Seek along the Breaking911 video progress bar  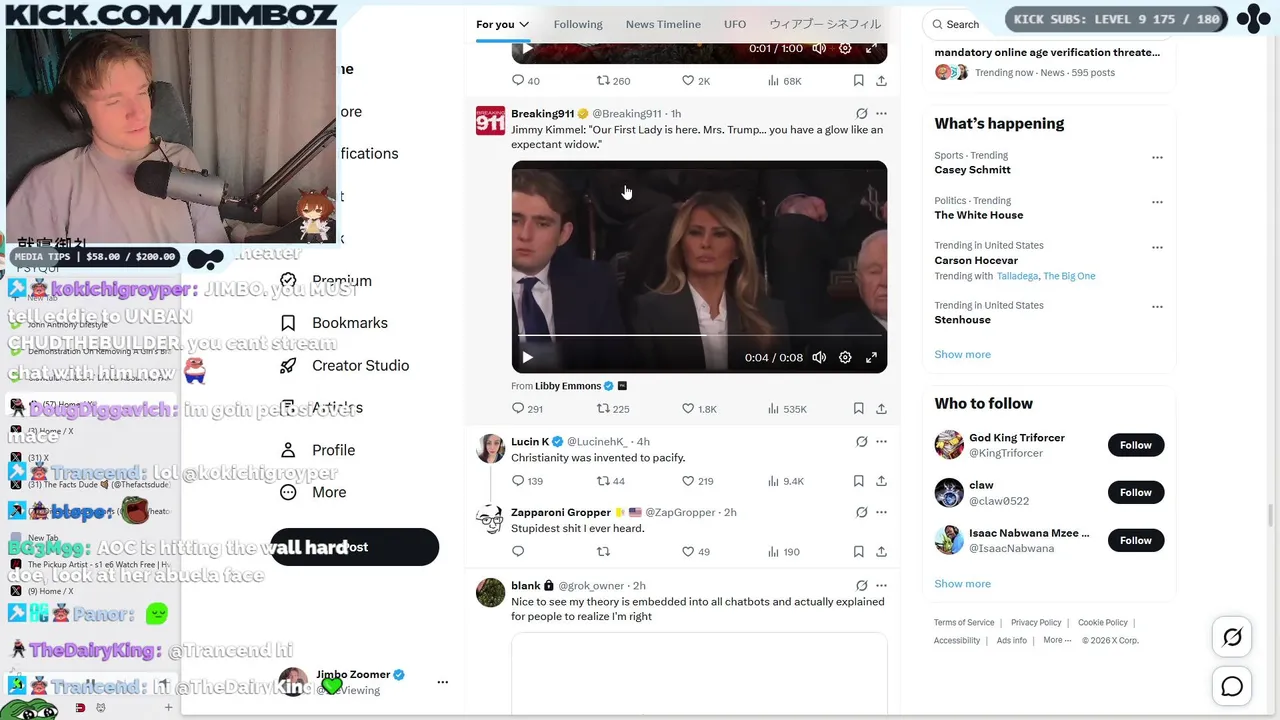(x=699, y=335)
